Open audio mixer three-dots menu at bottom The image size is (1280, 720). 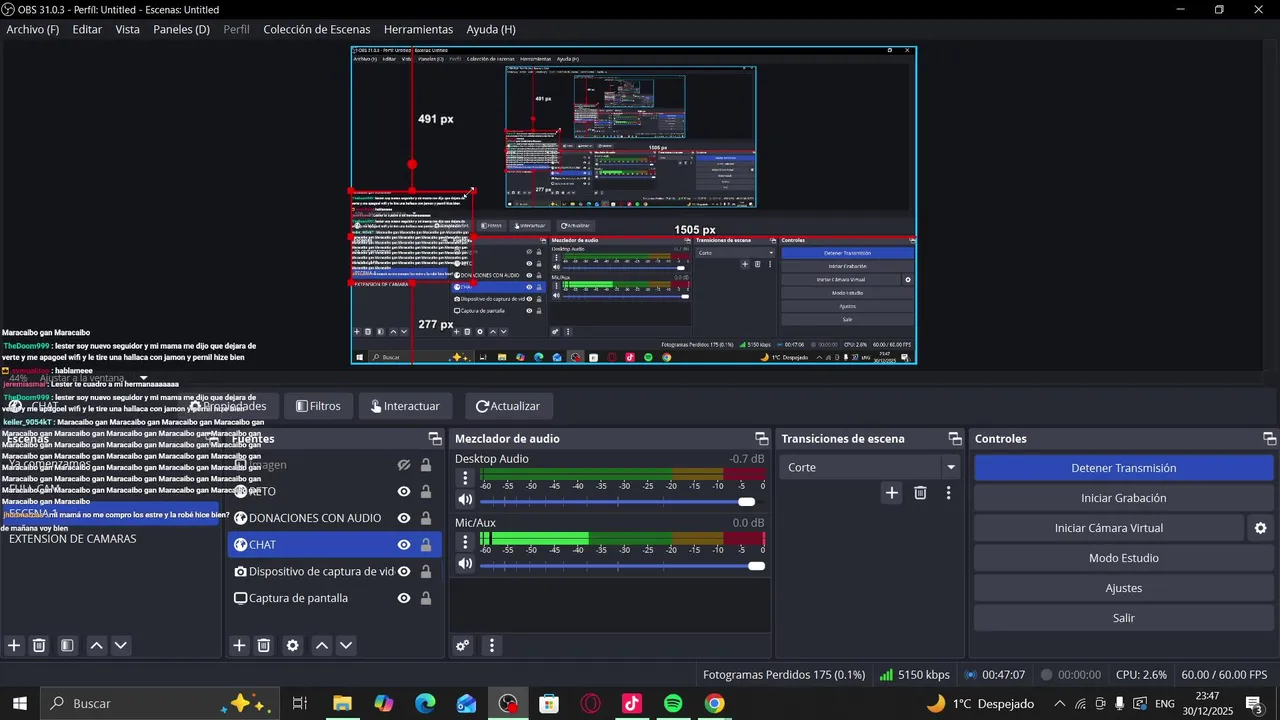click(x=491, y=646)
